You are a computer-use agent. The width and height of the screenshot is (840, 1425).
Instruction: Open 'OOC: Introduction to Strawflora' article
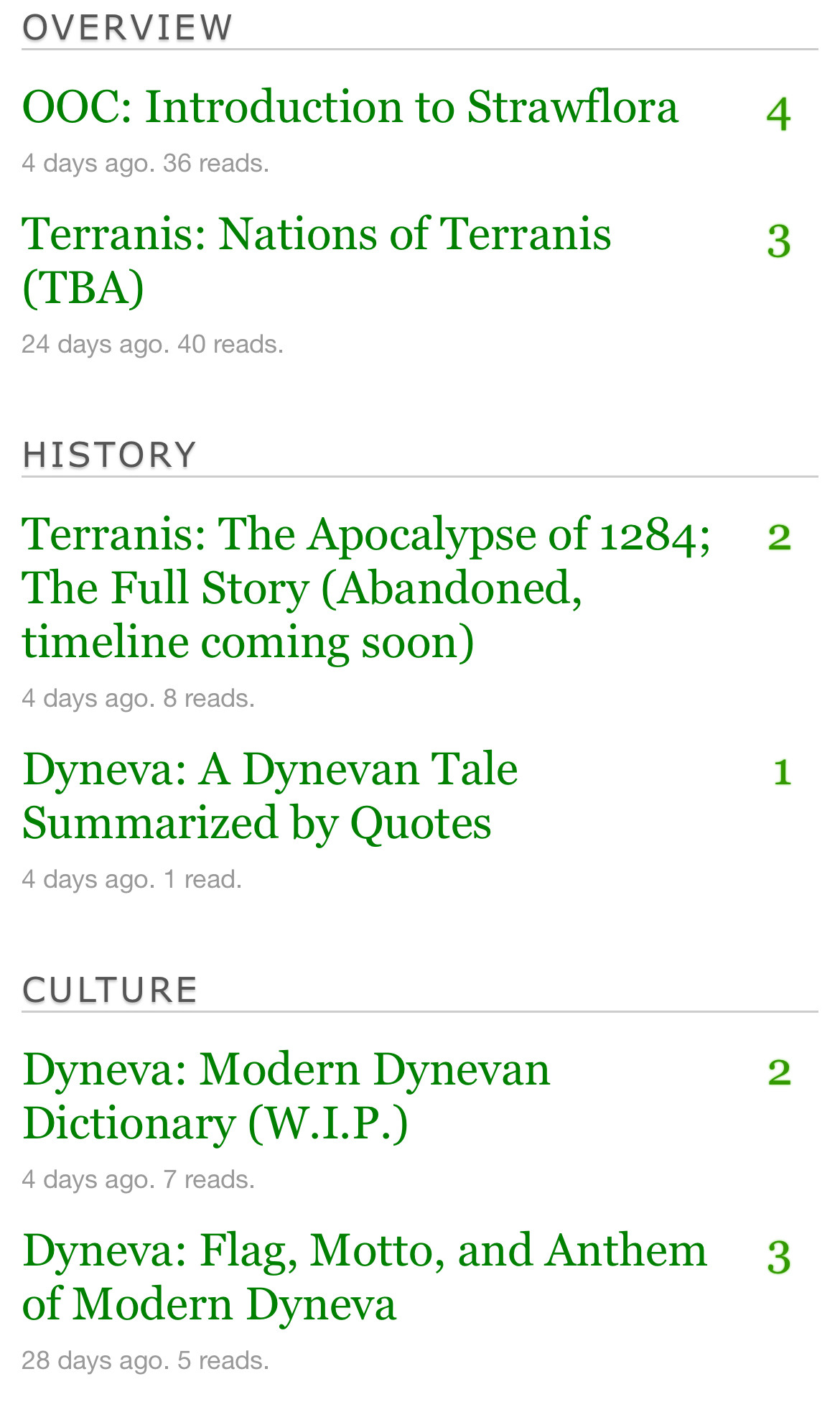(x=350, y=108)
